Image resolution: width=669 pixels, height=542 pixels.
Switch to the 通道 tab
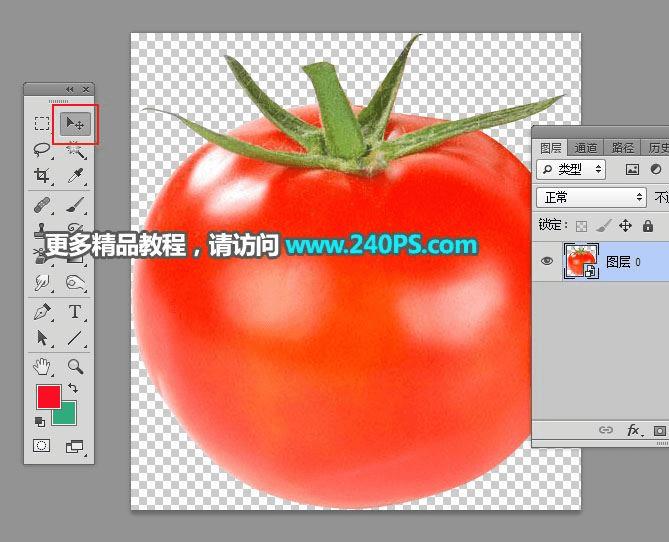[585, 148]
